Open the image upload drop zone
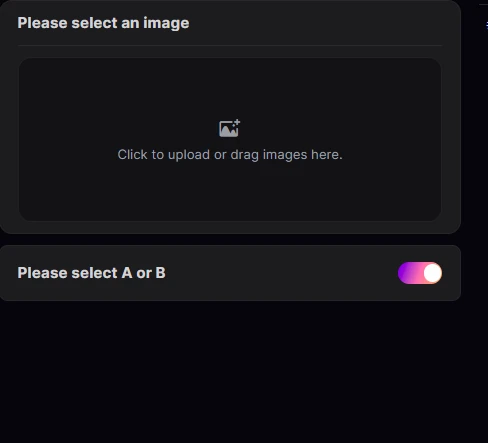Screen dimensions: 488x443 coord(230,139)
